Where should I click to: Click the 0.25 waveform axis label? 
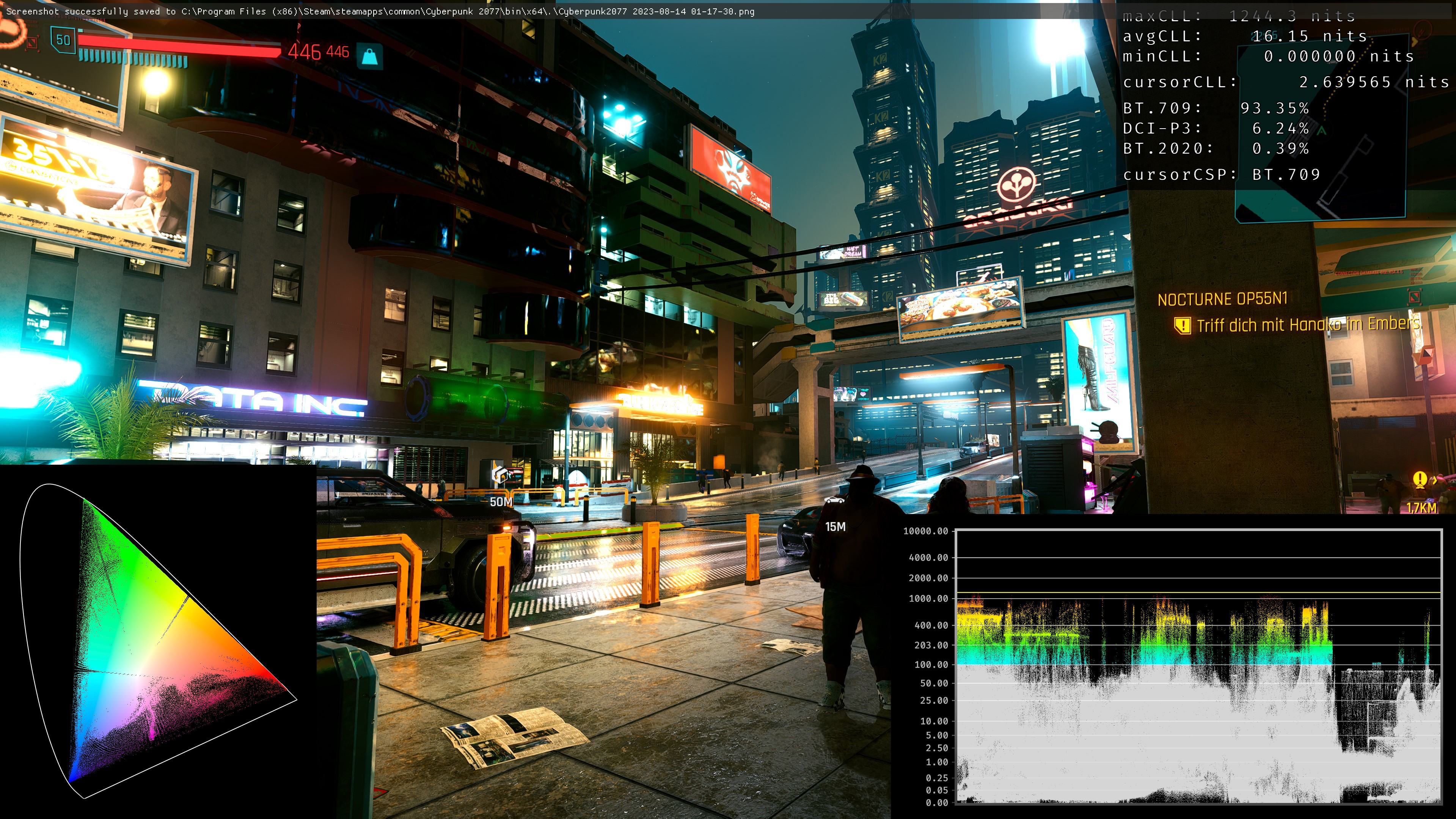click(x=936, y=778)
